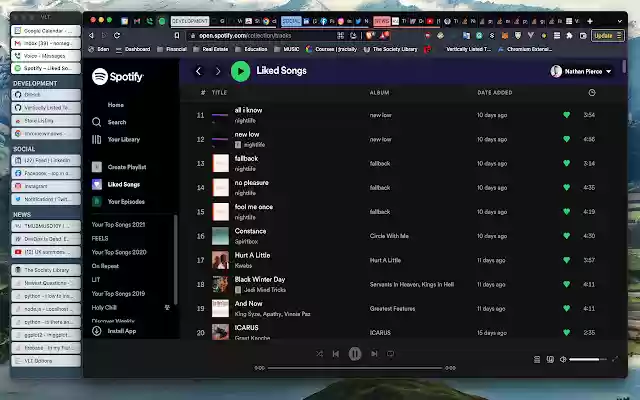The width and height of the screenshot is (640, 400).
Task: Open the Real Estate bookmarks folder
Action: pos(211,49)
